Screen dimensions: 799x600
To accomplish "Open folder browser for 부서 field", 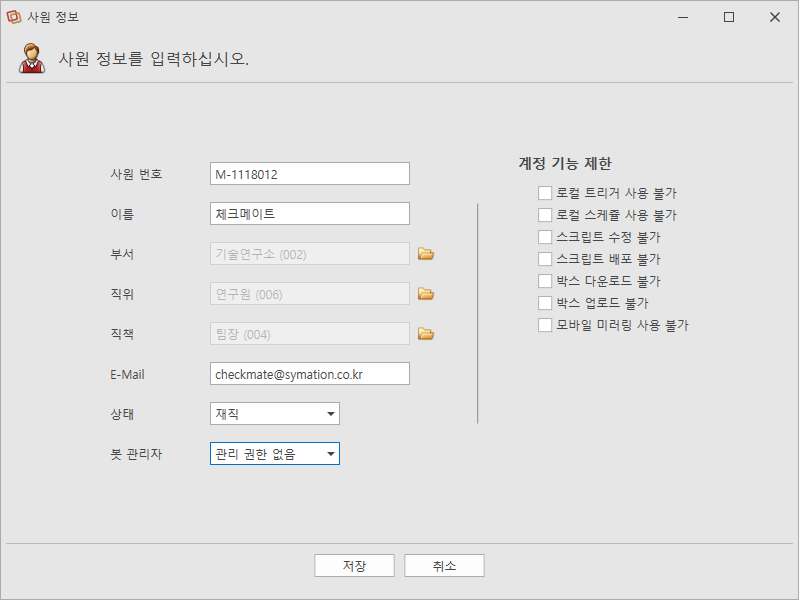I will 426,253.
